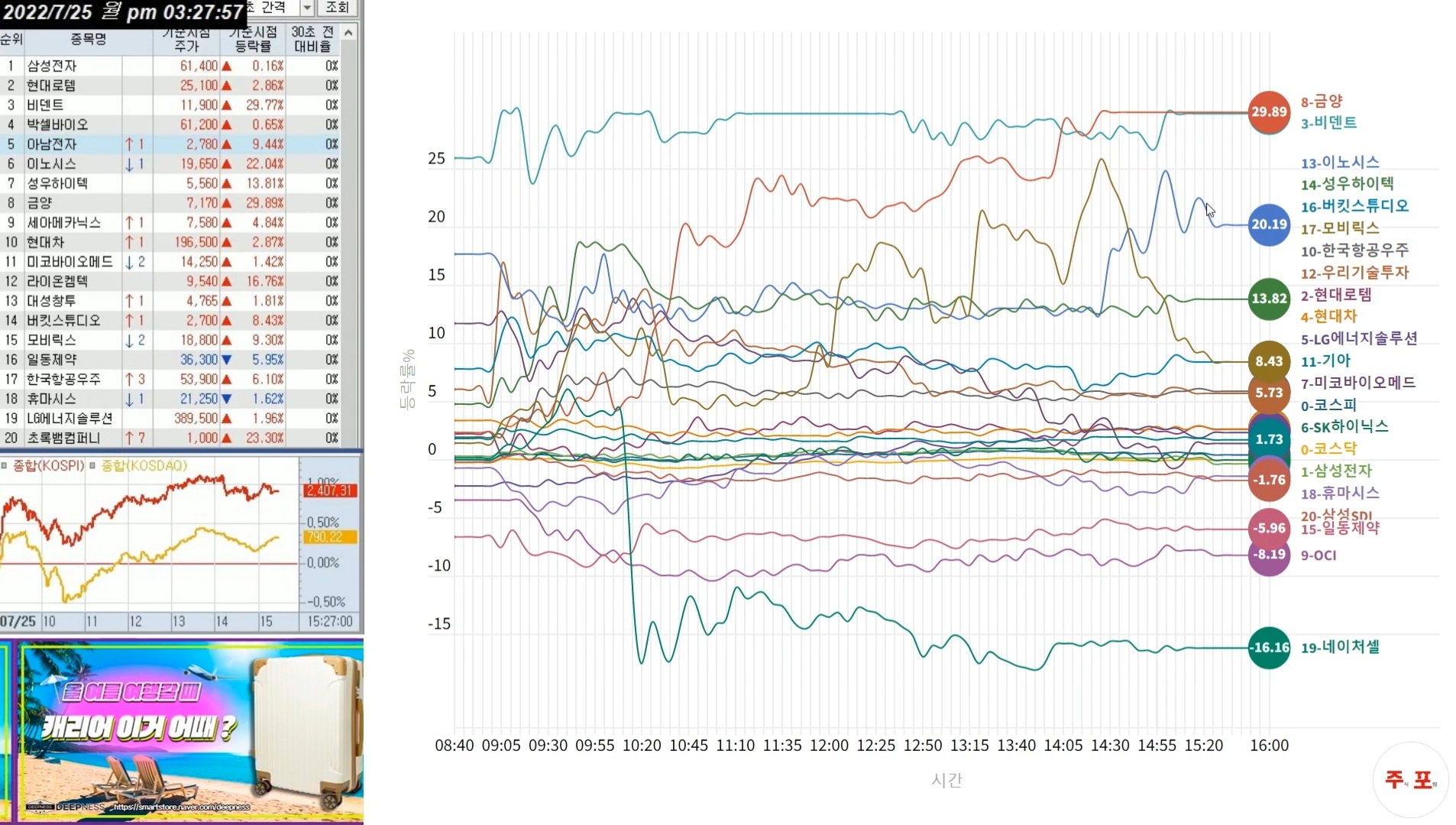Click the 13-이노시스 chart legend label
The width and height of the screenshot is (1456, 825).
coord(1340,162)
